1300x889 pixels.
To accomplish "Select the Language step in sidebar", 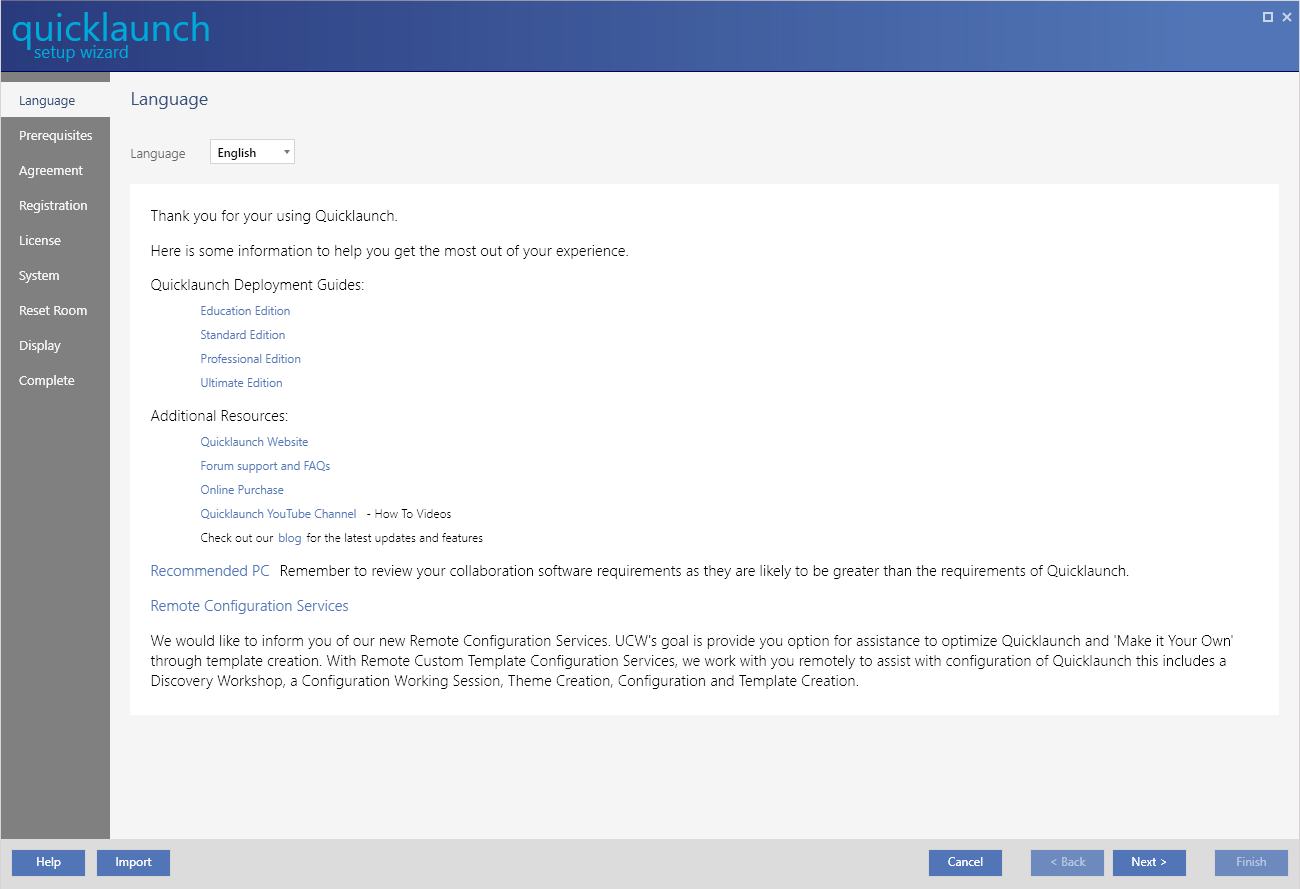I will click(55, 100).
